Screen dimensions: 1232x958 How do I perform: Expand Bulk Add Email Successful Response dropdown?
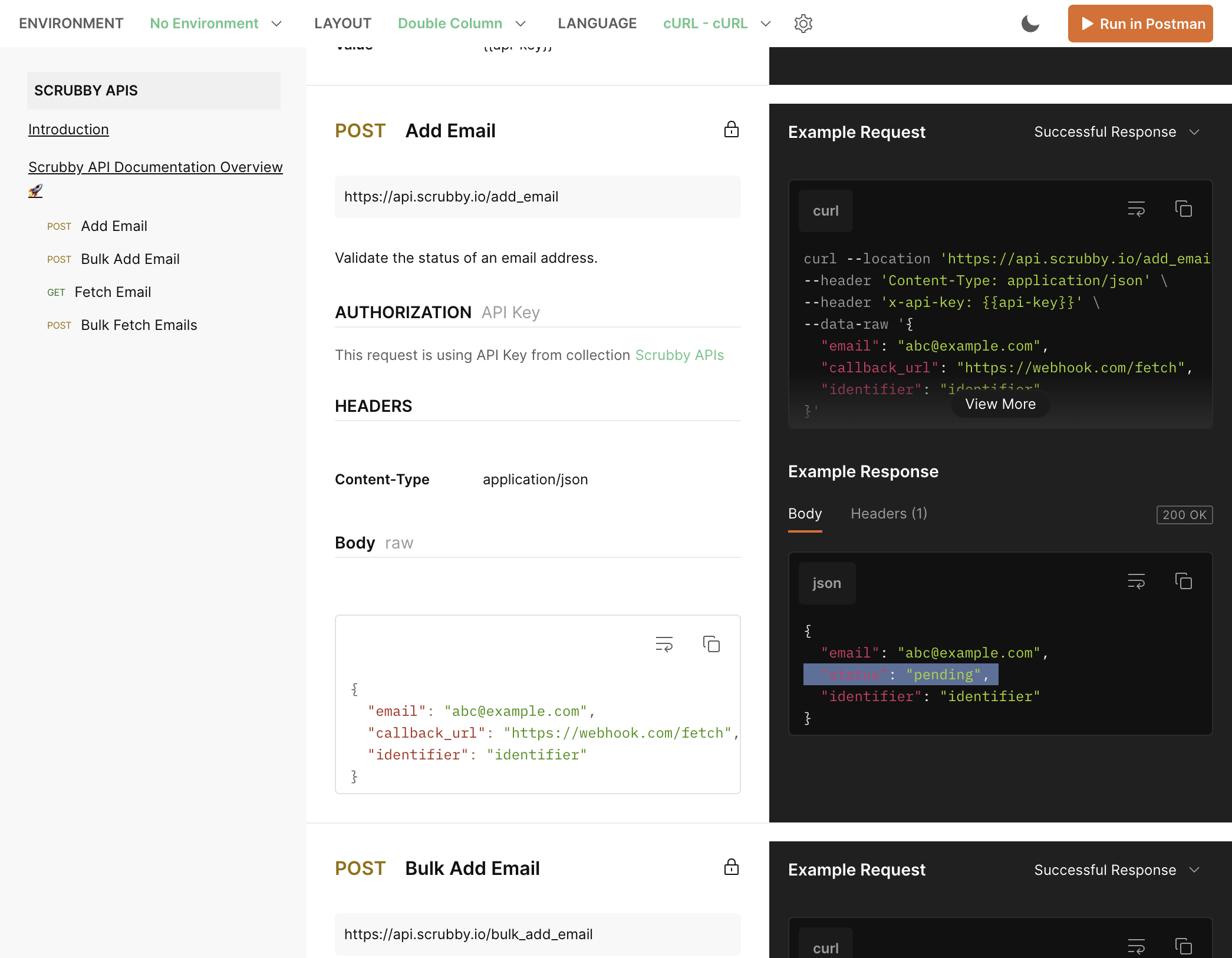[x=1117, y=870]
